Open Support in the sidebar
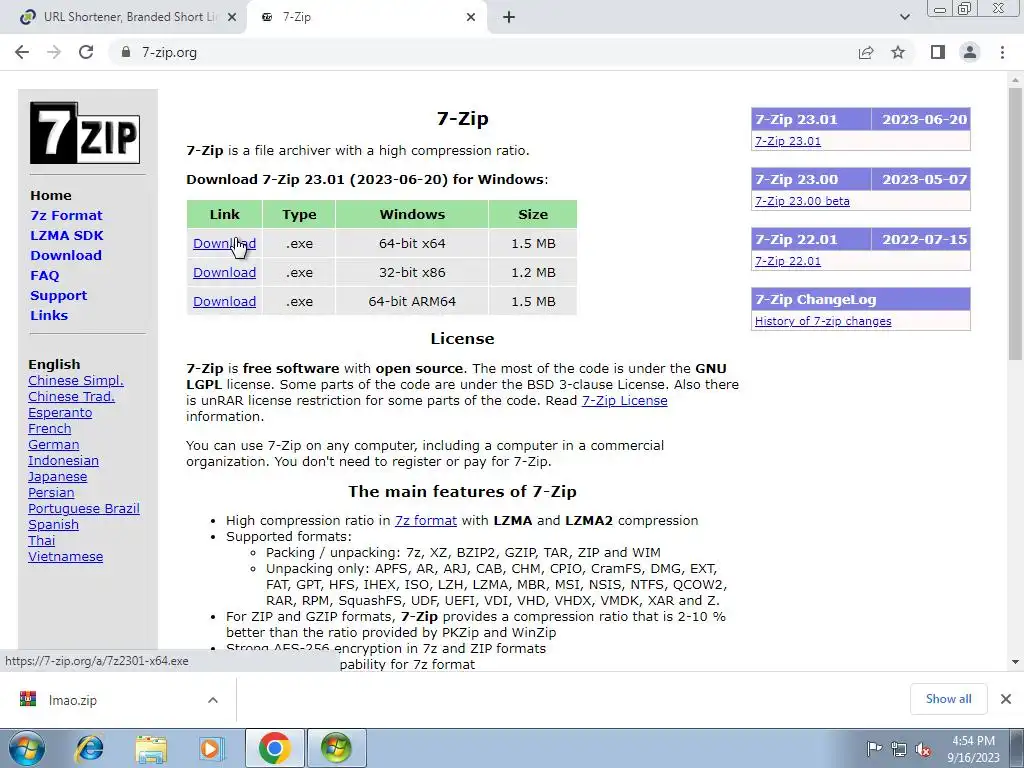The height and width of the screenshot is (768, 1024). pyautogui.click(x=58, y=295)
